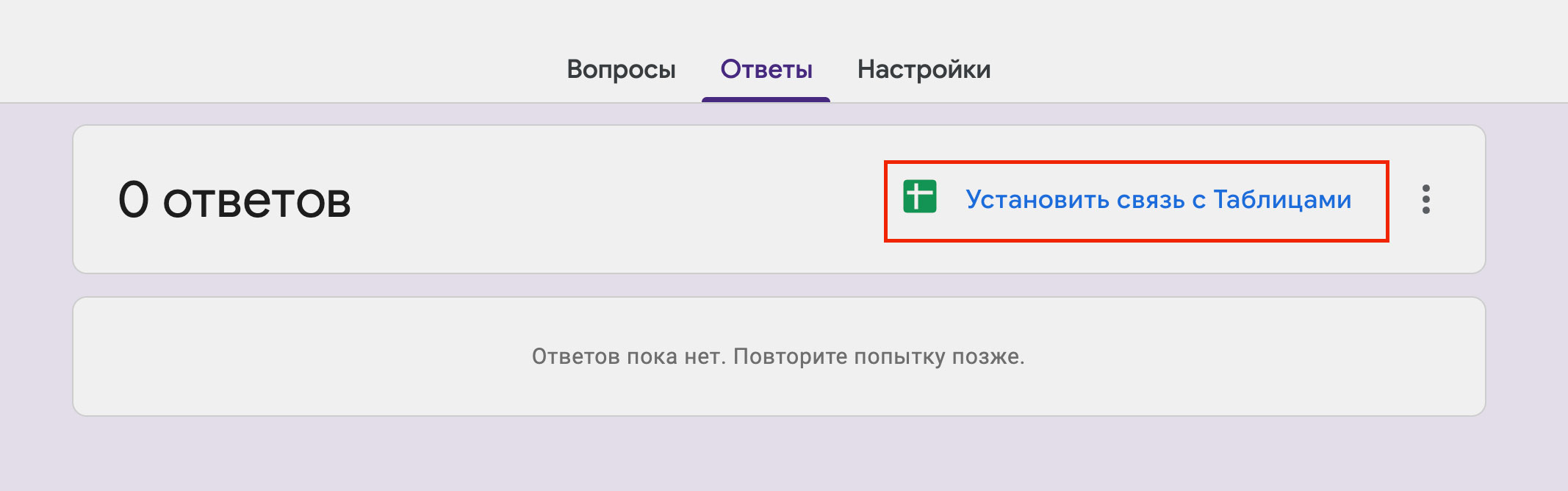Open the three-dot more options menu
Viewport: 1568px width, 491px height.
click(1425, 199)
